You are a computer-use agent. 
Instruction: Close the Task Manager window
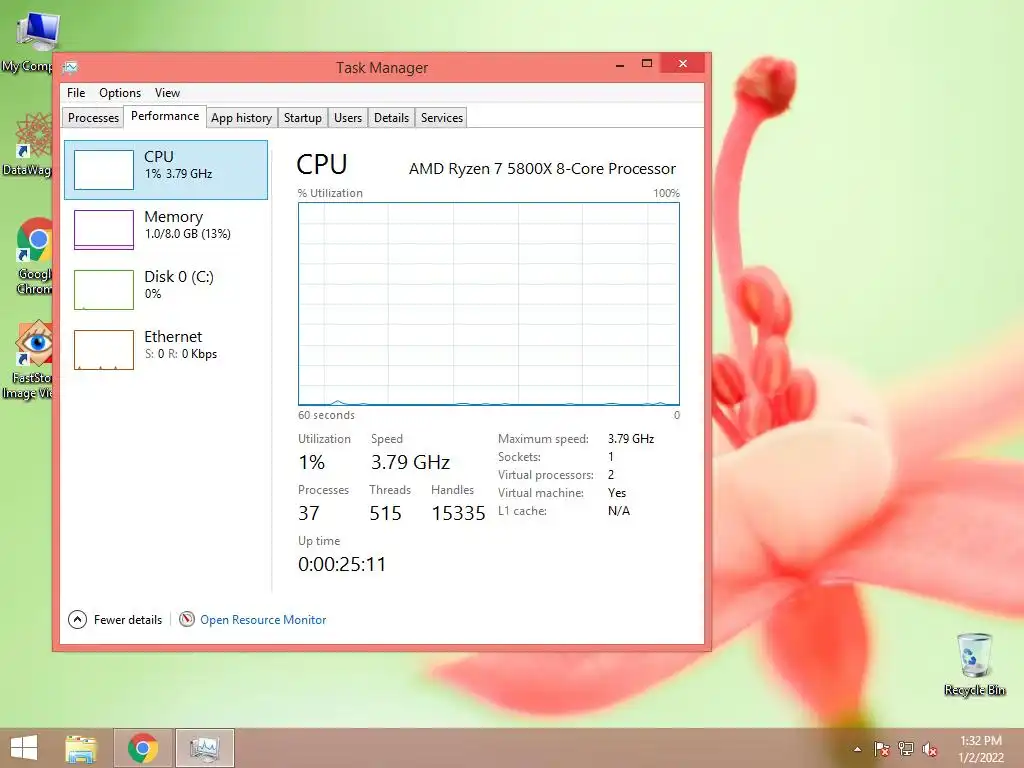coord(682,63)
